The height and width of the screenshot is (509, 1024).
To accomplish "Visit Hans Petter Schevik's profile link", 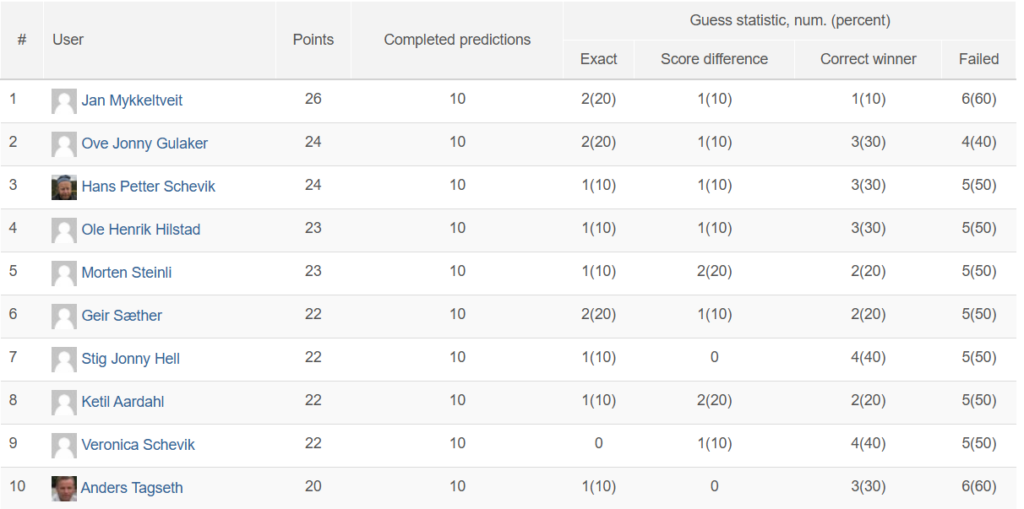I will [x=148, y=187].
